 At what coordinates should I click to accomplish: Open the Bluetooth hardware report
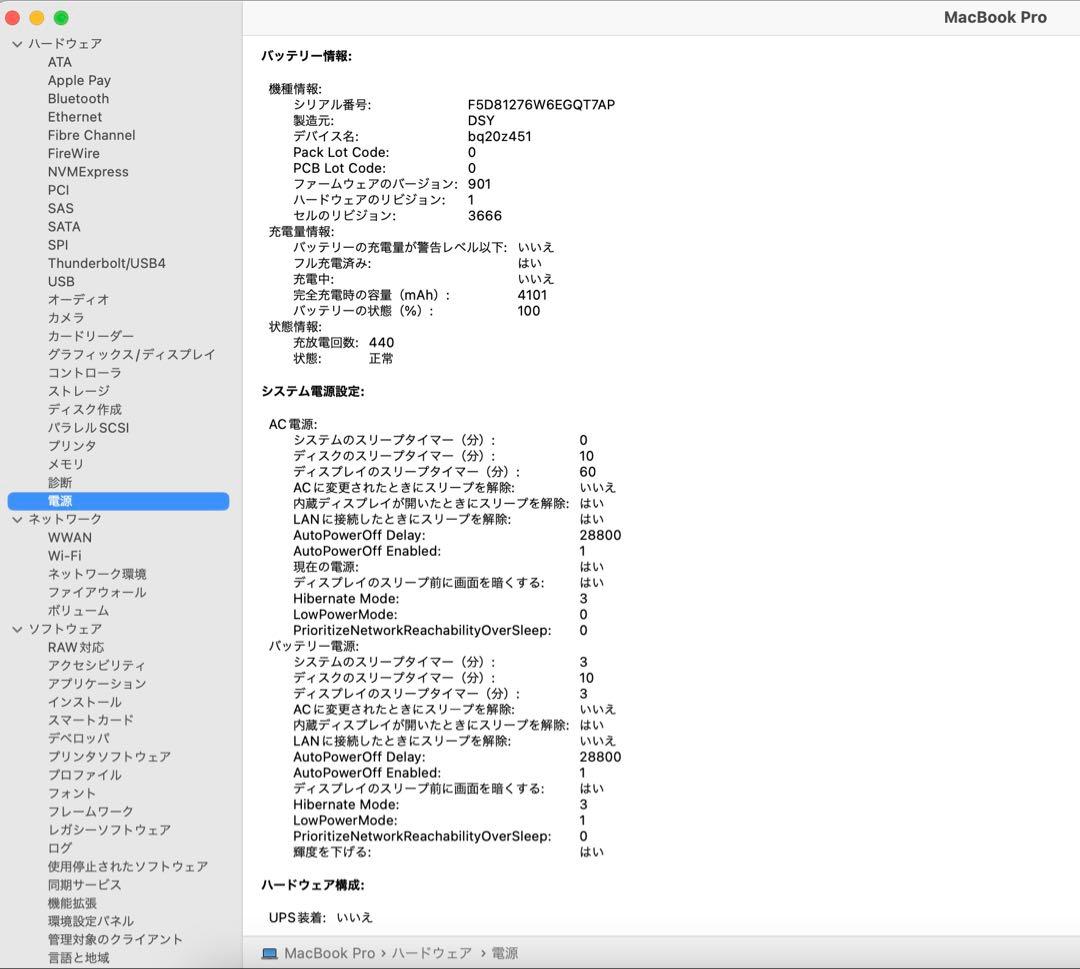pos(78,98)
